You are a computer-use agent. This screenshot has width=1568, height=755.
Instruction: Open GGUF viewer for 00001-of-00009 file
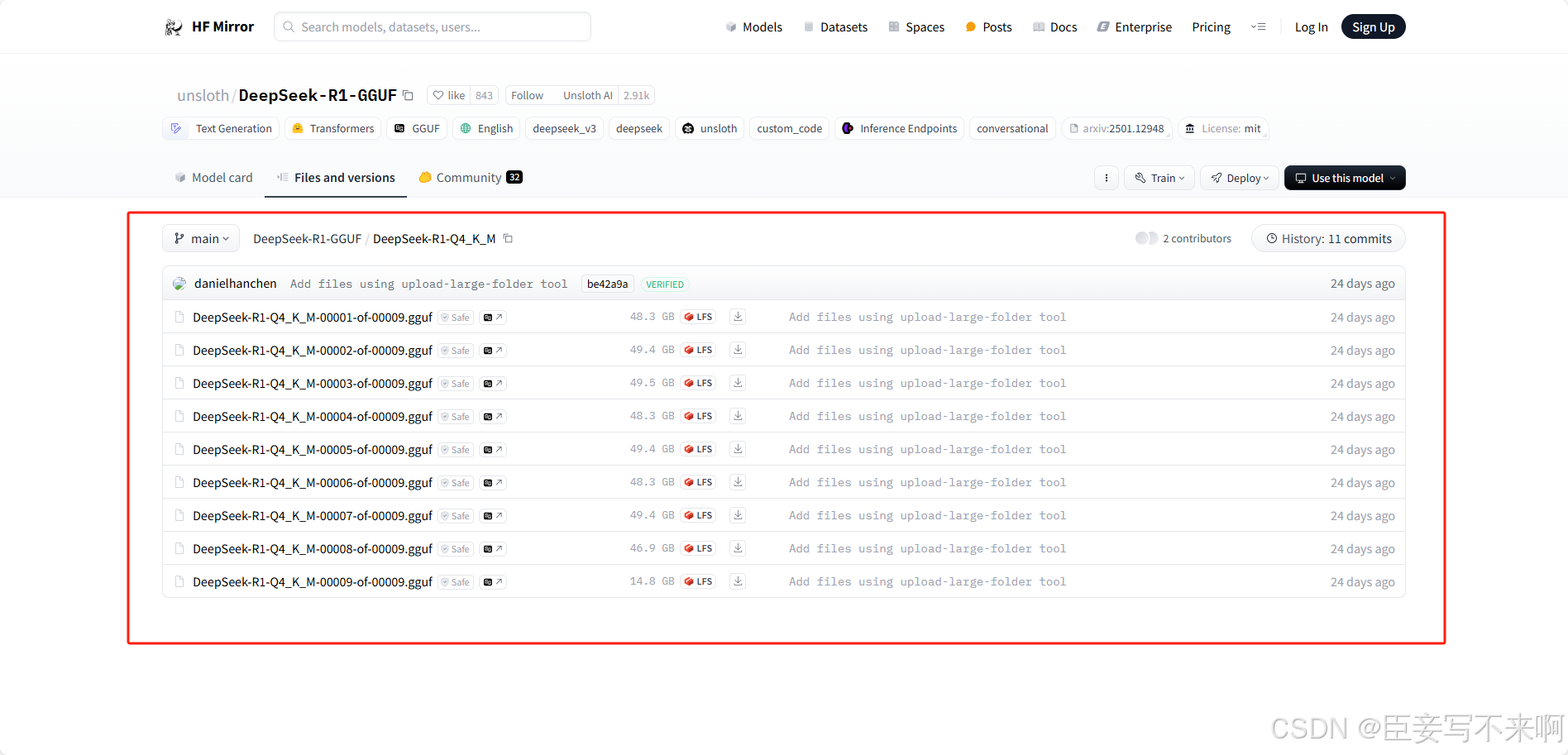coord(493,318)
